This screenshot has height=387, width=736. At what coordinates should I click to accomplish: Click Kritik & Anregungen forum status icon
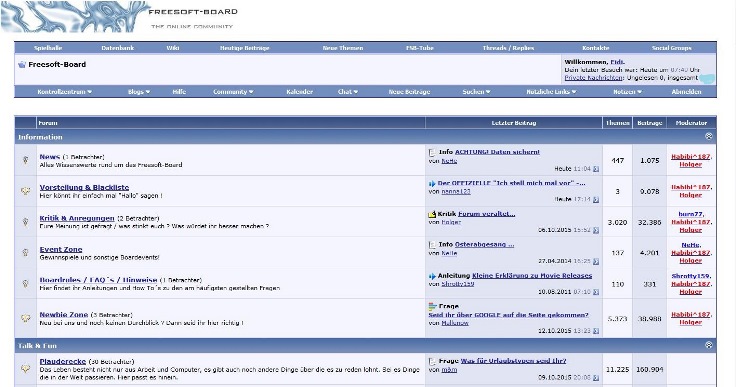pos(25,222)
